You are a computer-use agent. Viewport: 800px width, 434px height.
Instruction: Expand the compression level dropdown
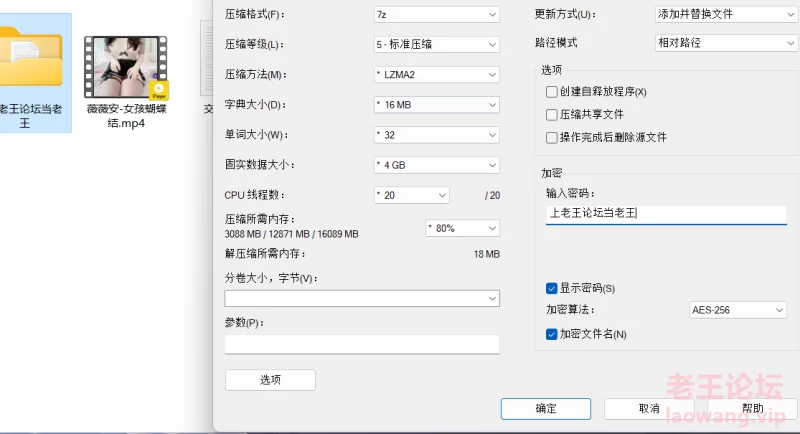437,44
